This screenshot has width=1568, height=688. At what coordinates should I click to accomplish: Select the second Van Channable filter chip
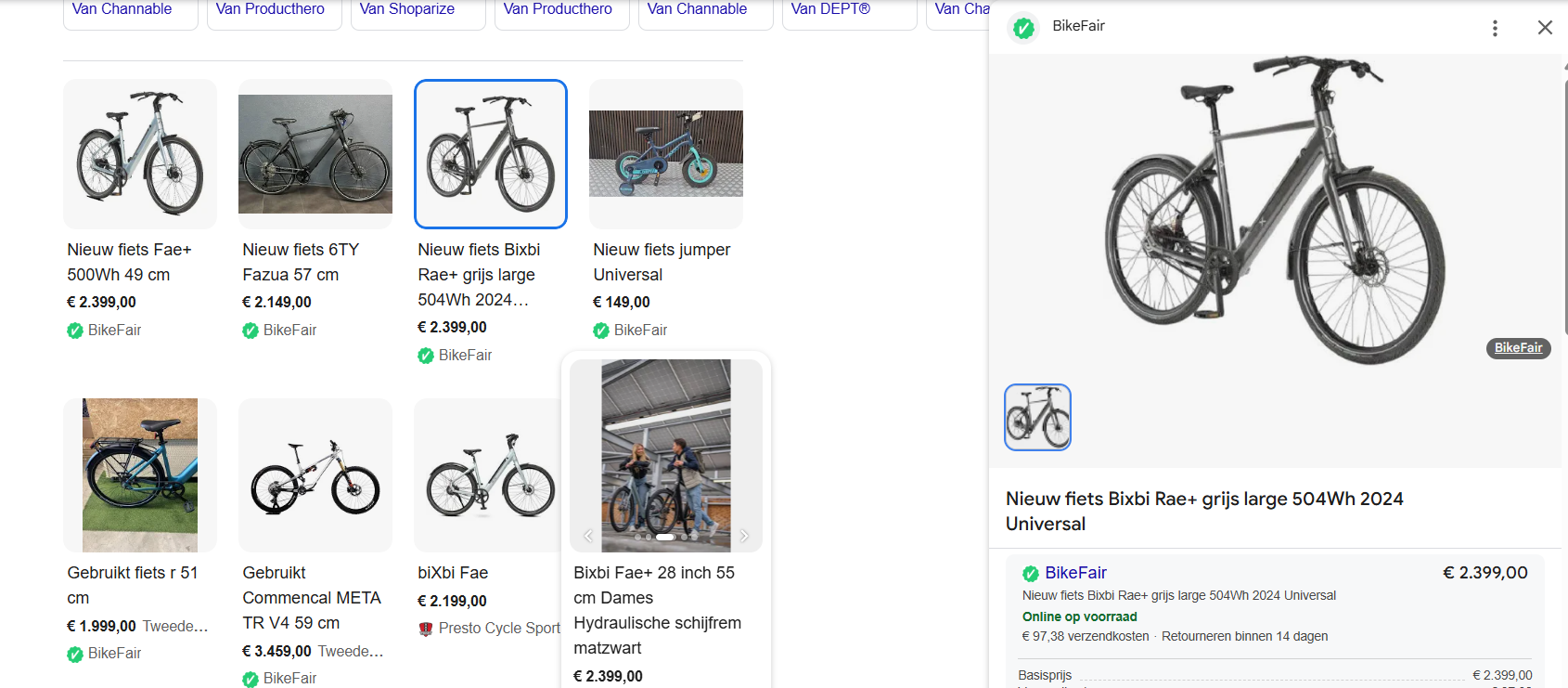coord(705,13)
